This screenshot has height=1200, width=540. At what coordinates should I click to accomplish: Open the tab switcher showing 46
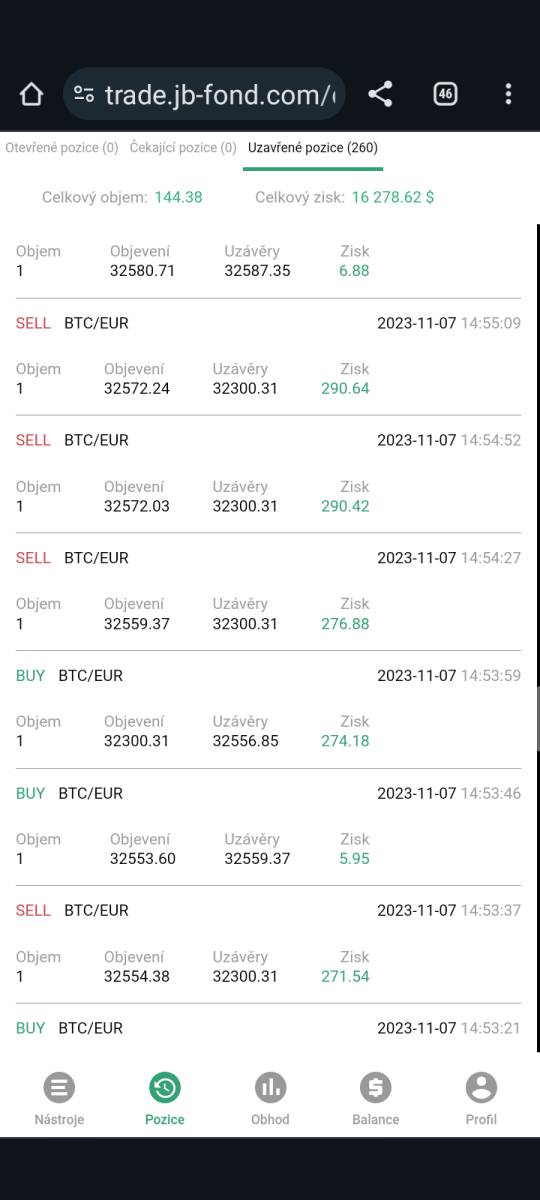pyautogui.click(x=445, y=94)
